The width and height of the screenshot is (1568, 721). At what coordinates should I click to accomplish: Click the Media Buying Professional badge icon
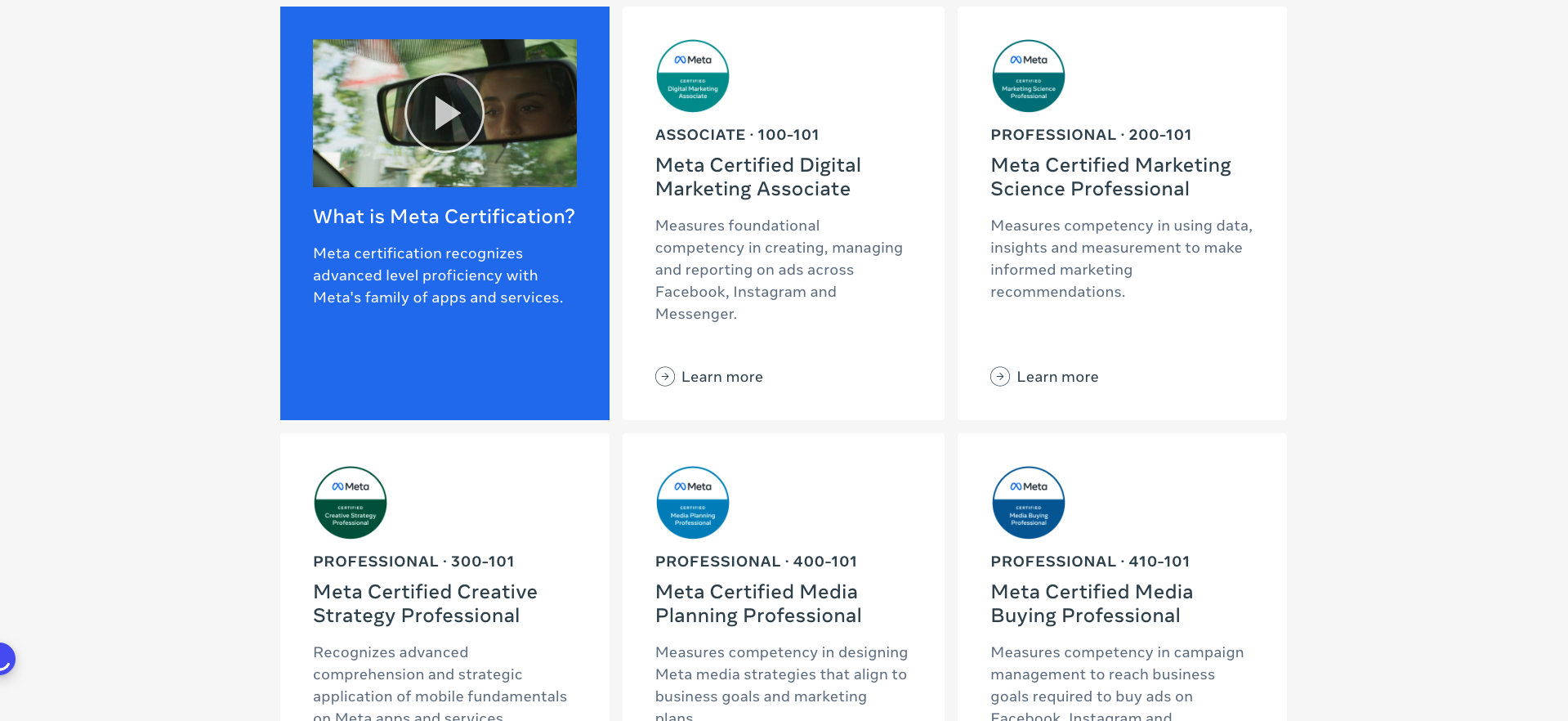pos(1028,503)
